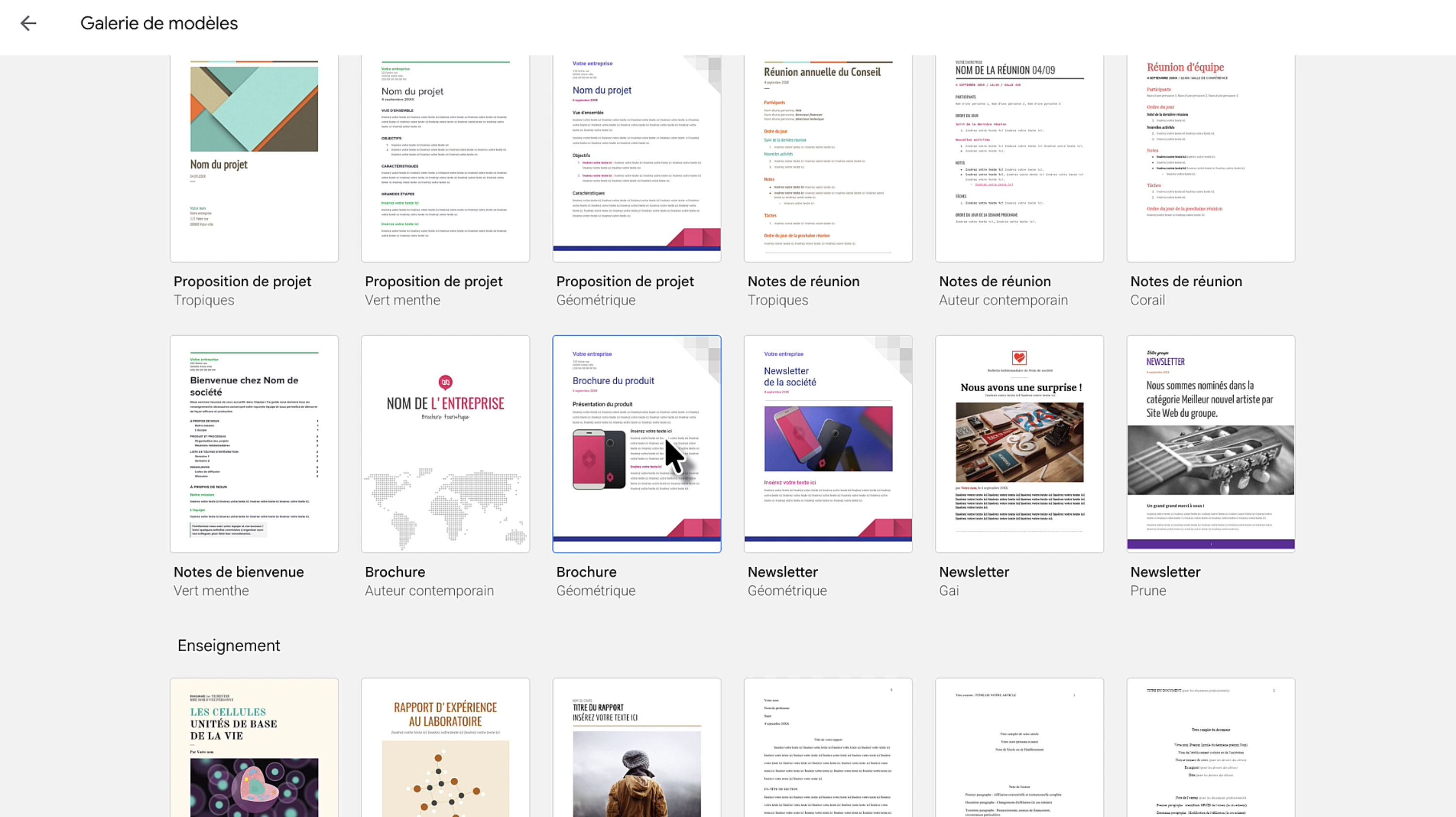
Task: Select Brochure Auteur contemporain world map template
Action: point(445,443)
